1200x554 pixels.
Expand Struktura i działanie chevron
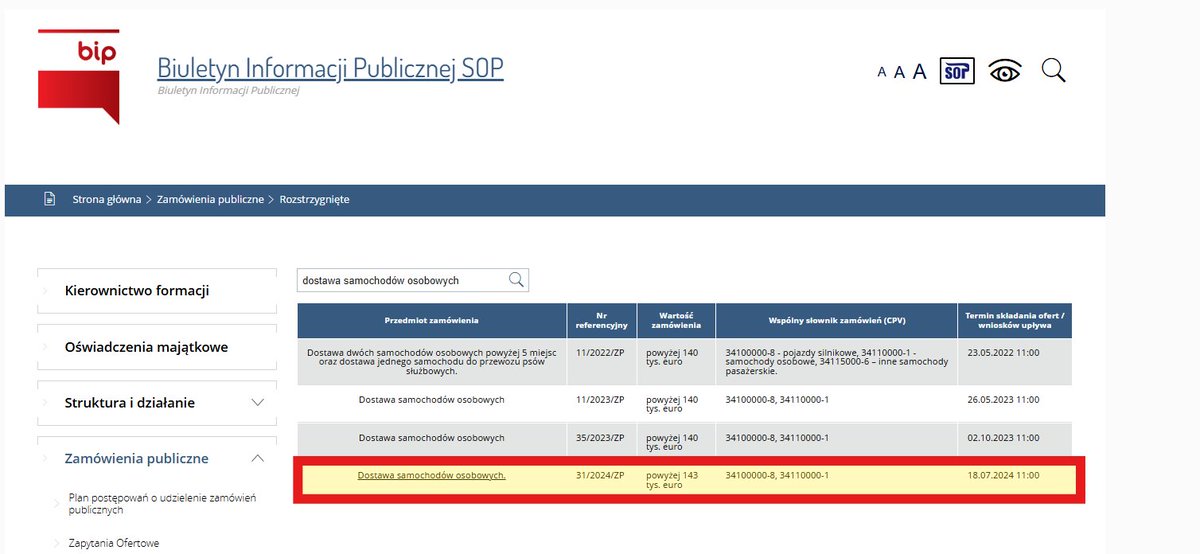pos(257,403)
